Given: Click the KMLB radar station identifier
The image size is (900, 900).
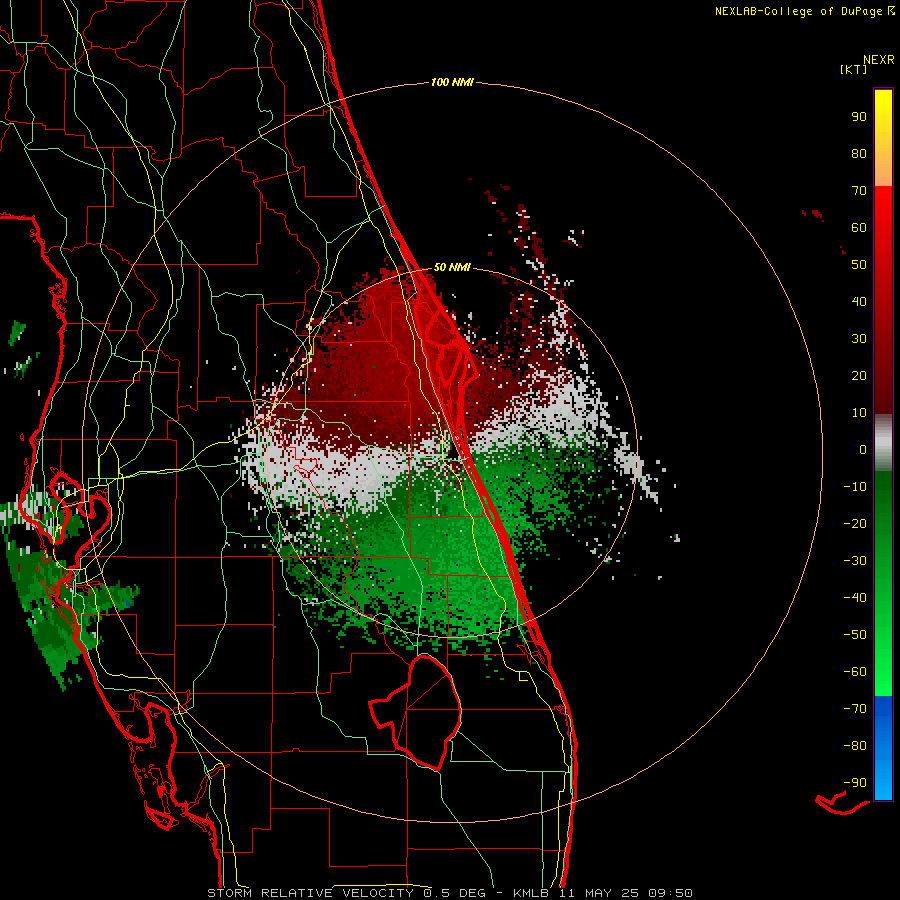Looking at the screenshot, I should point(531,893).
